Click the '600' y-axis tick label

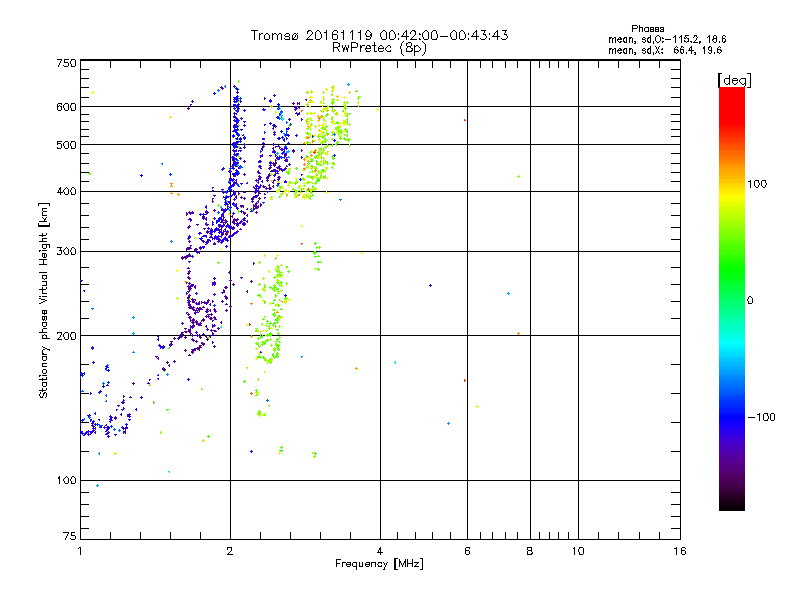point(66,107)
